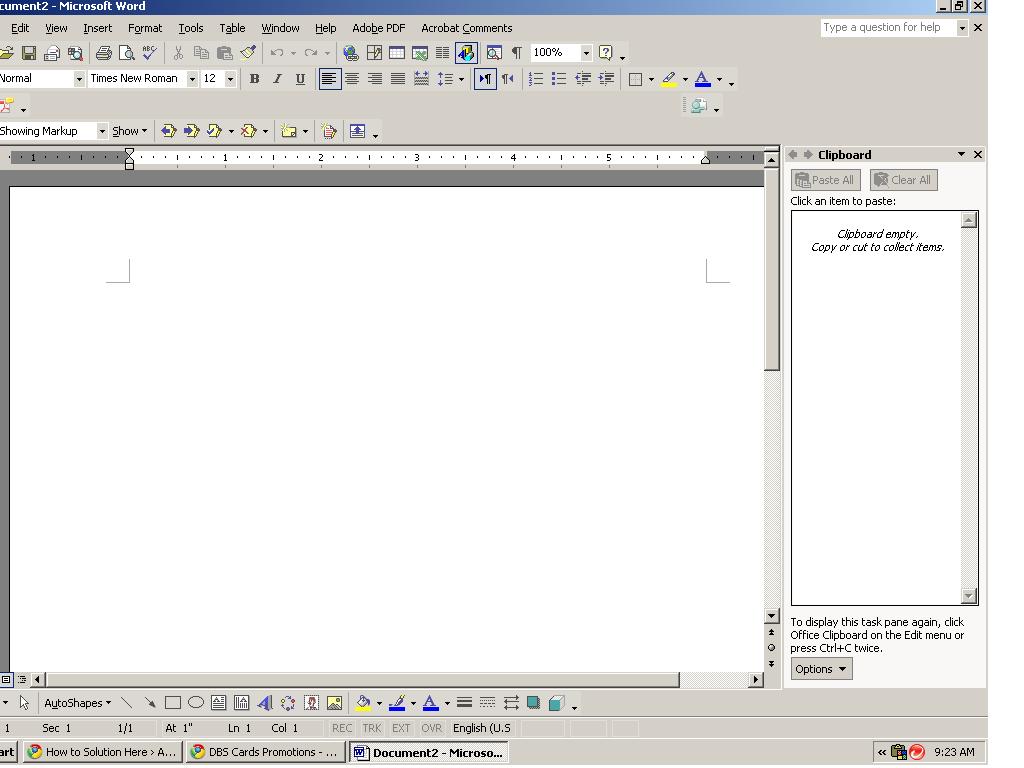Open the Style dropdown showing Normal

tap(79, 79)
